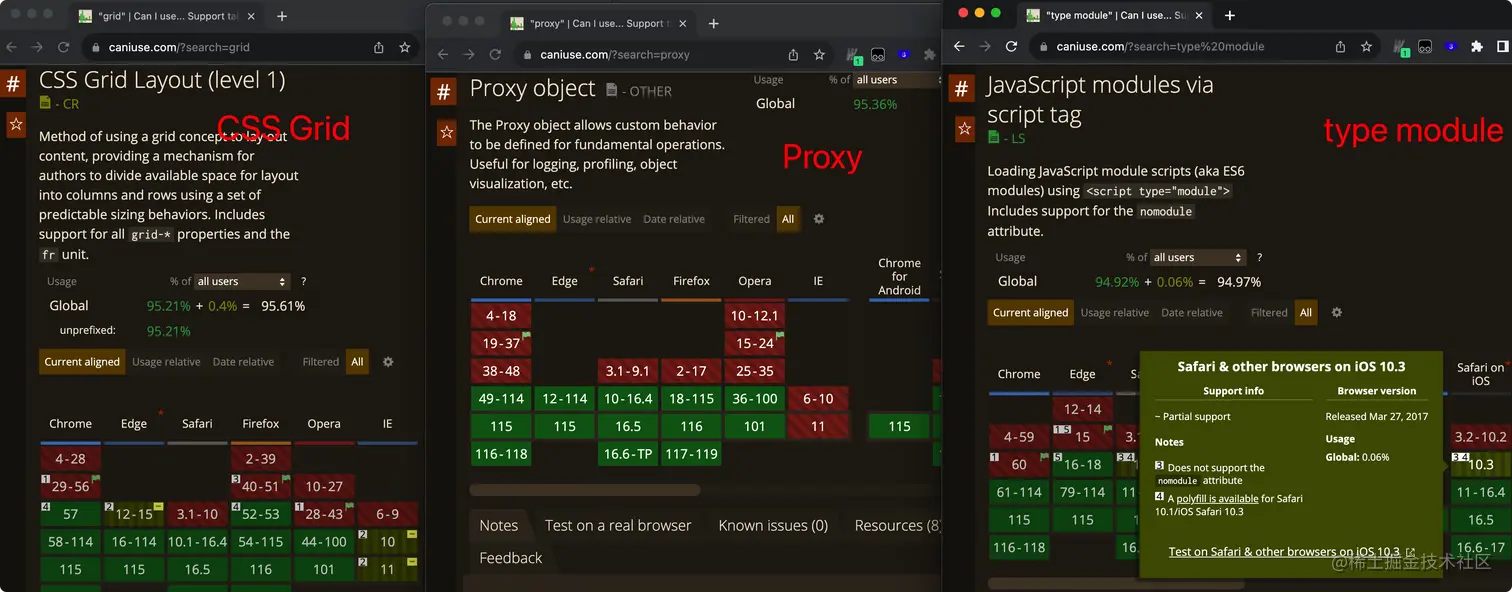
Task: Click the Chrome 49-114 cell in proxy table
Action: click(501, 398)
